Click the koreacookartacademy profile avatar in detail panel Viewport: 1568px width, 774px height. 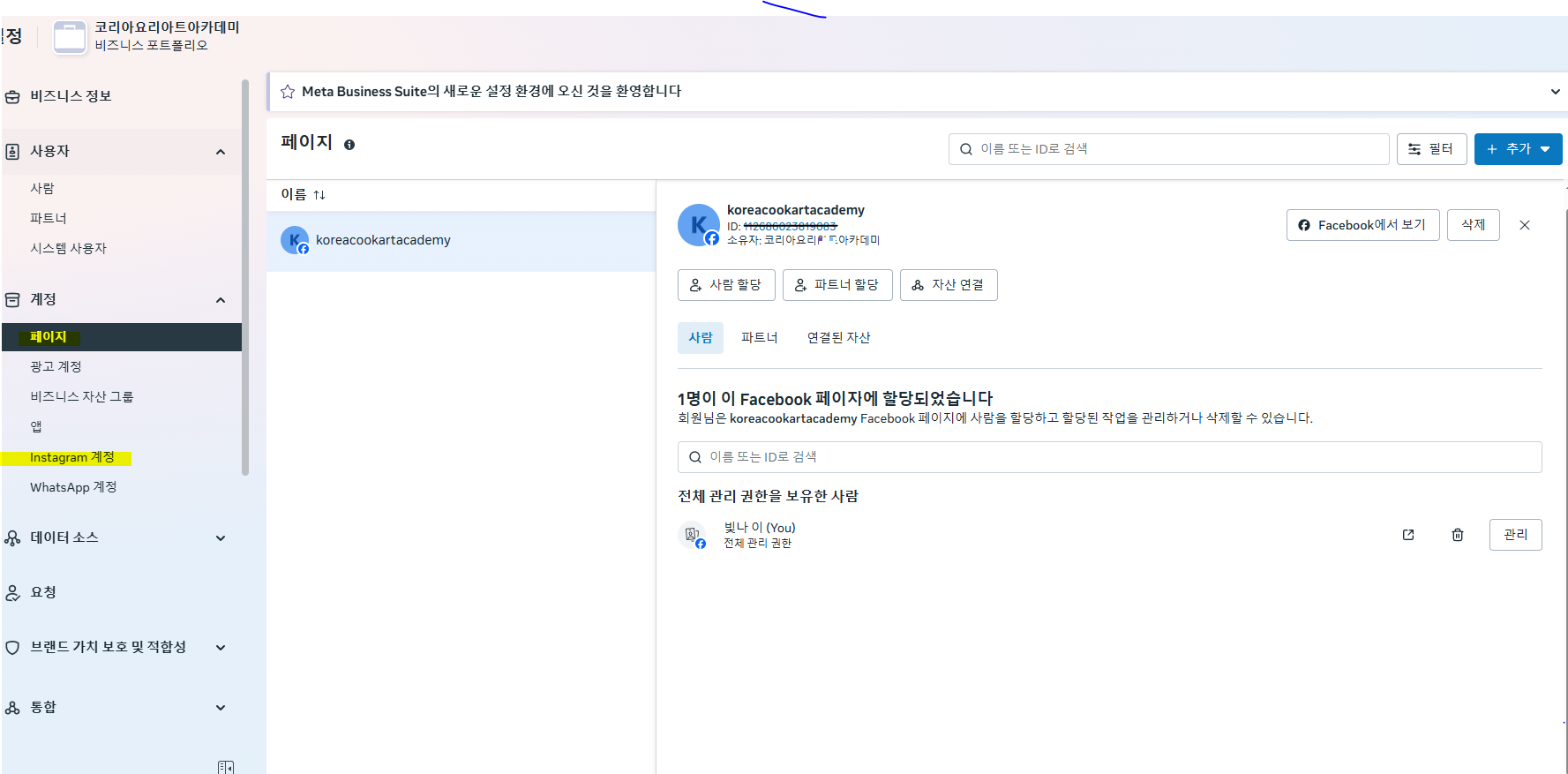pos(699,225)
